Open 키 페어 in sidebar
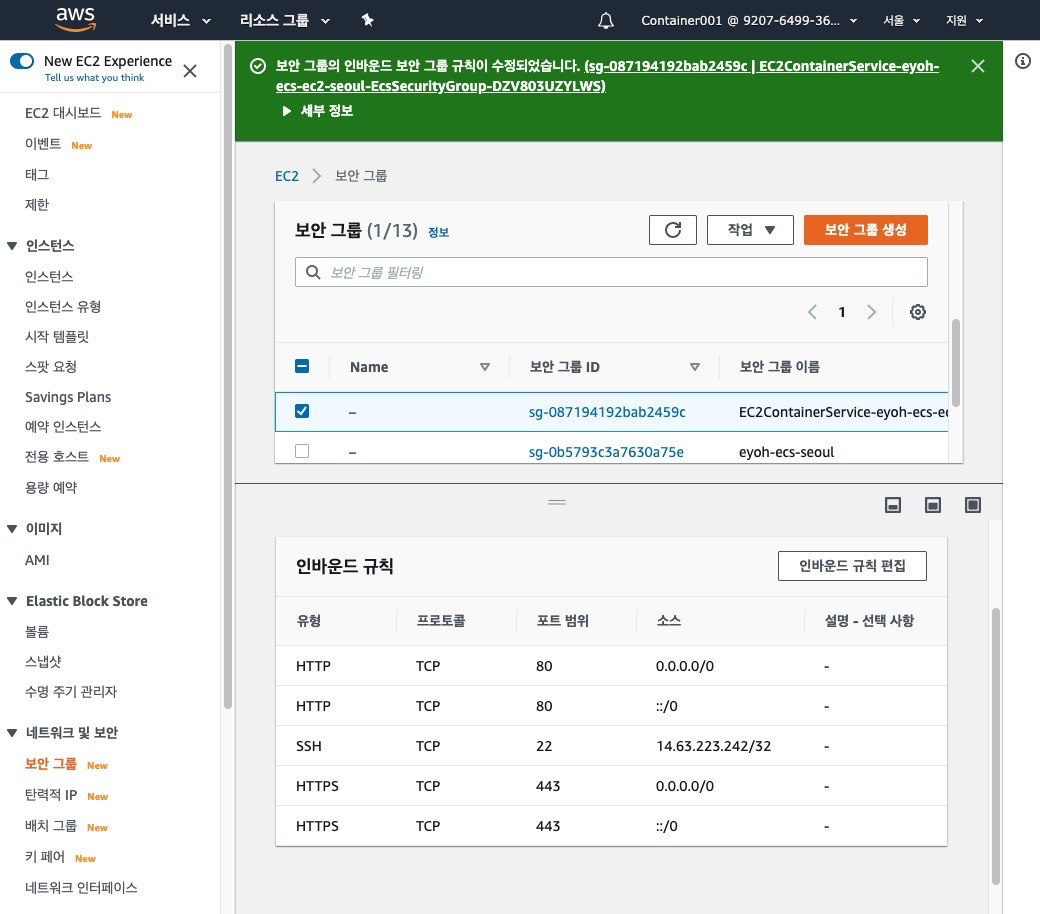The image size is (1040, 914). tap(44, 857)
